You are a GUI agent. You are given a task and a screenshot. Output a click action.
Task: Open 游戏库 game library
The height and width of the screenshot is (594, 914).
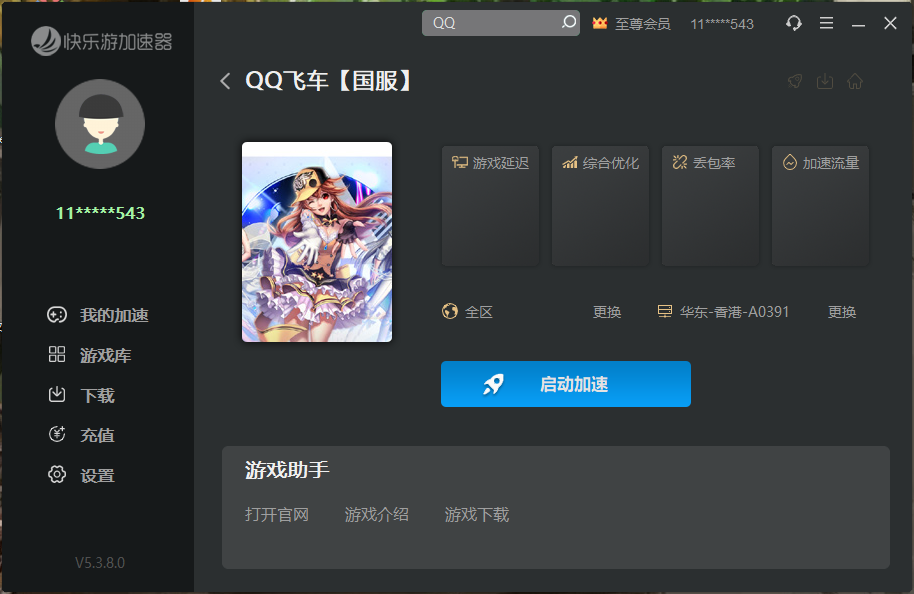pos(106,355)
